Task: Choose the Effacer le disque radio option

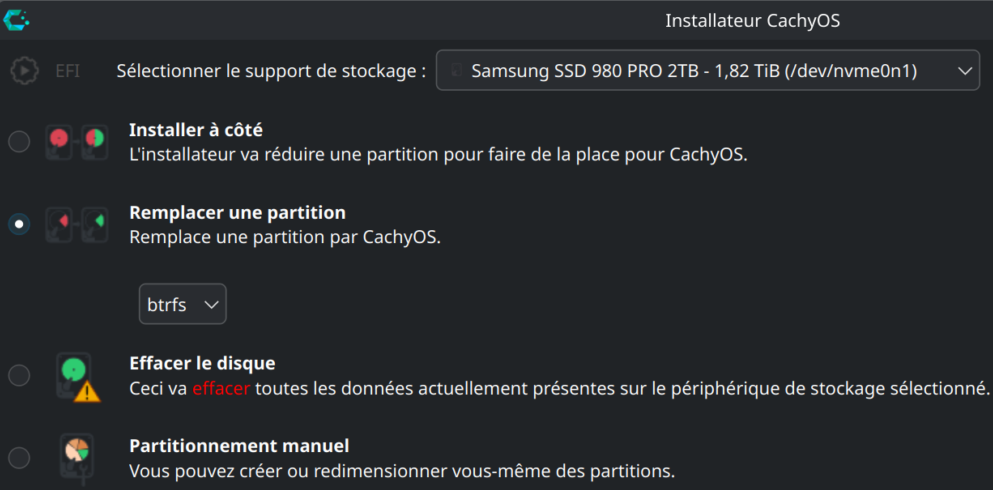Action: tap(19, 376)
